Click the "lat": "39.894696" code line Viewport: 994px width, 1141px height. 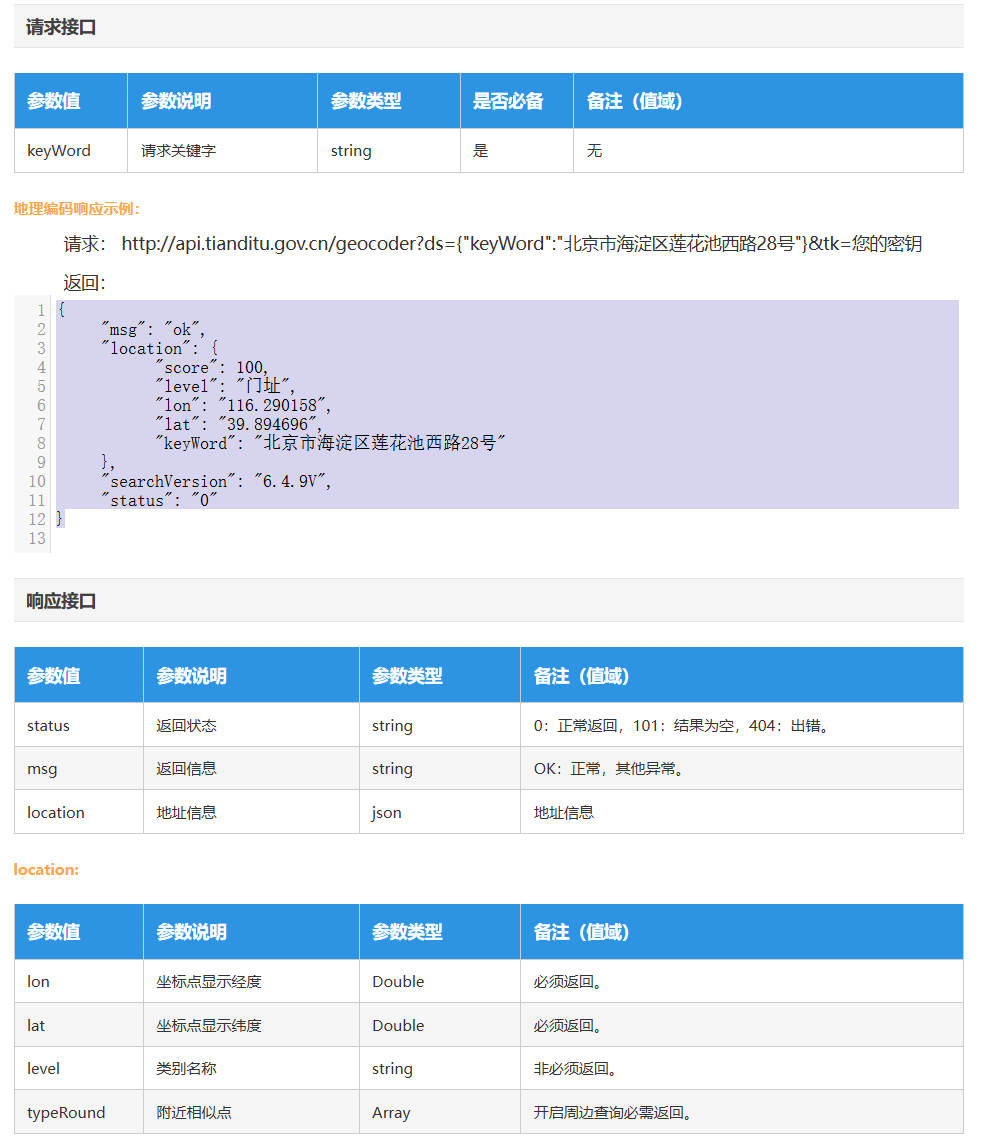click(239, 424)
